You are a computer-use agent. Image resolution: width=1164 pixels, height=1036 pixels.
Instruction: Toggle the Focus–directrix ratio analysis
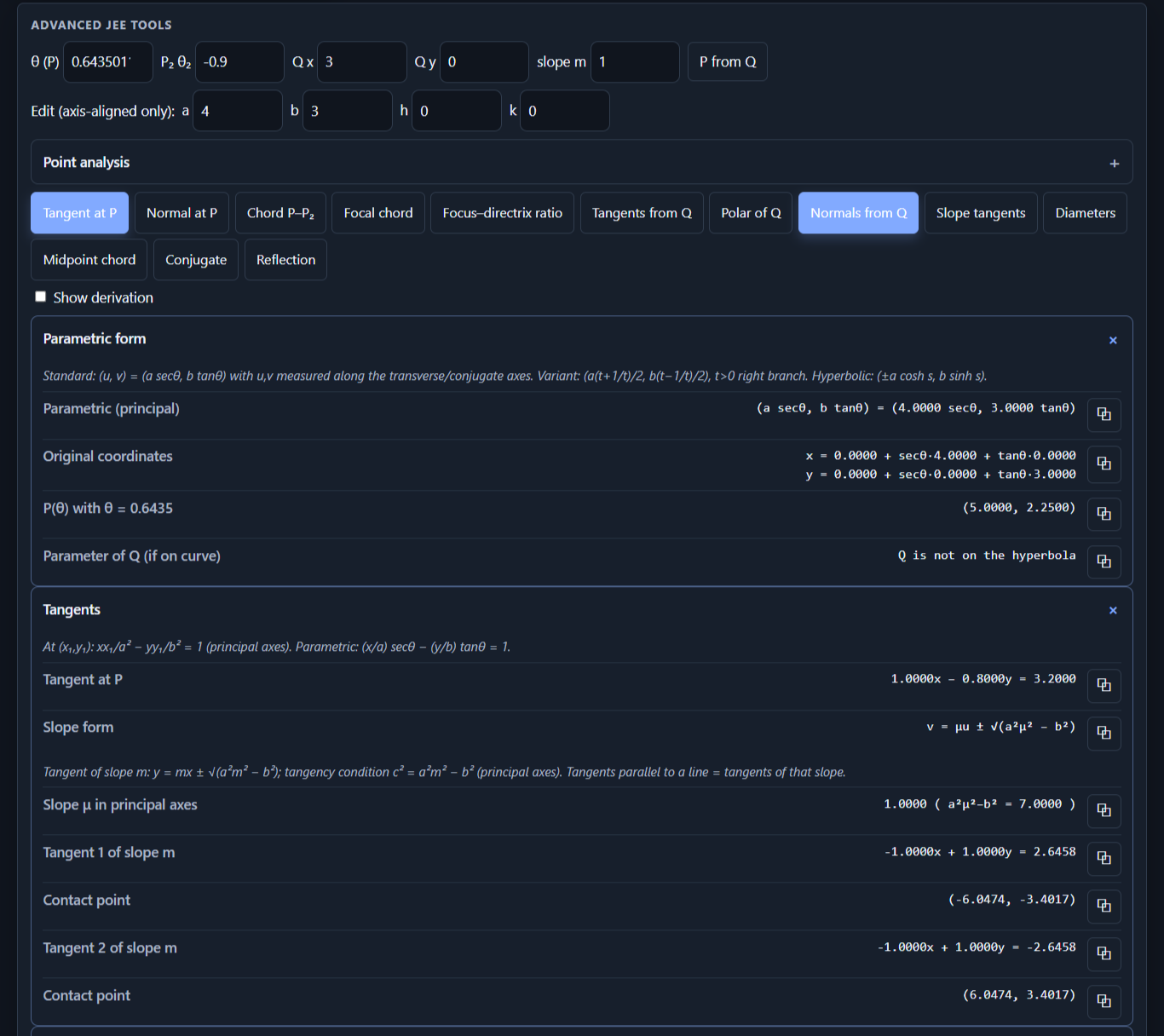pos(503,213)
